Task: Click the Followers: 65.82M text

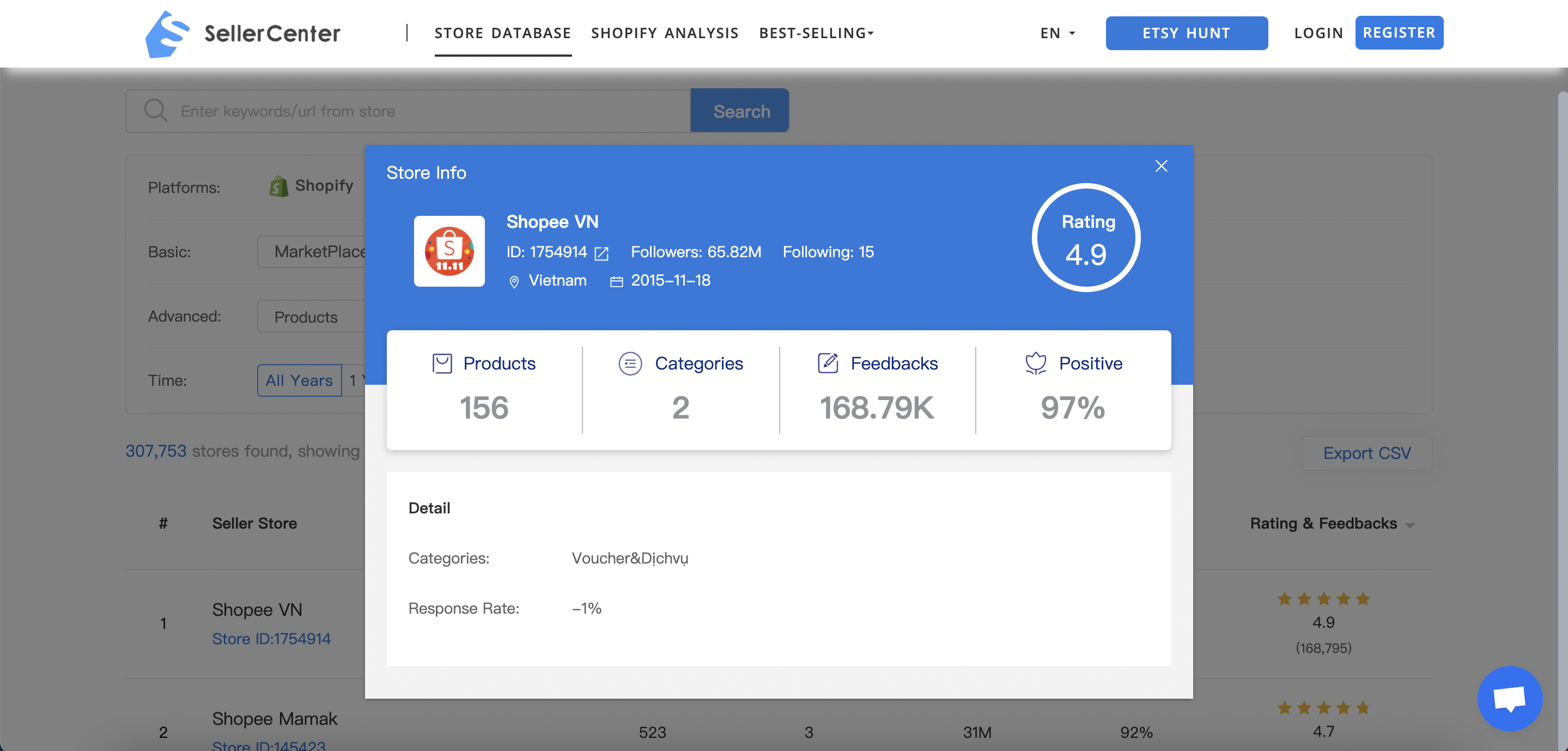Action: point(696,252)
